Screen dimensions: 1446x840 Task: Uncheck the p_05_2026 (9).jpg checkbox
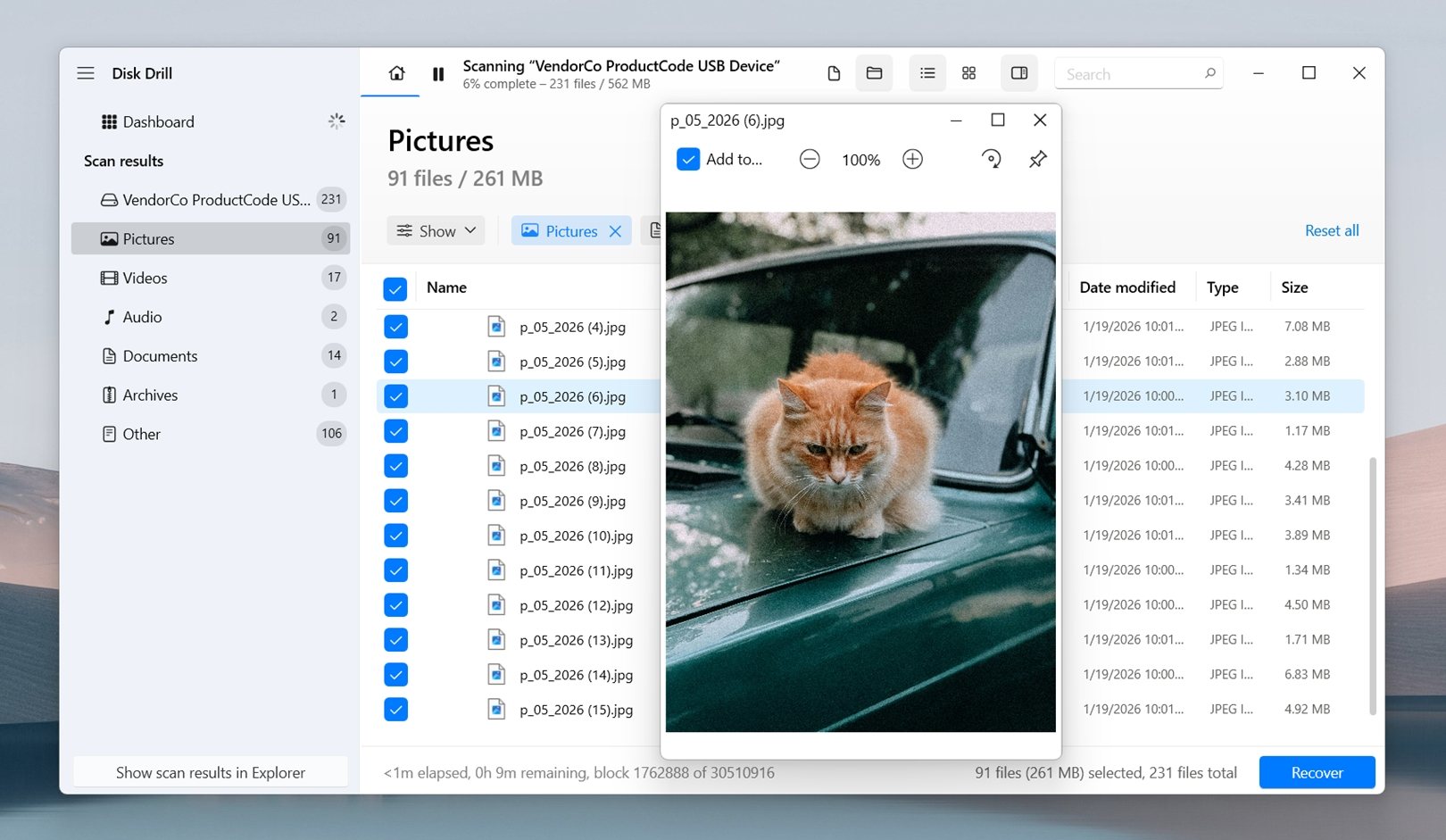395,501
